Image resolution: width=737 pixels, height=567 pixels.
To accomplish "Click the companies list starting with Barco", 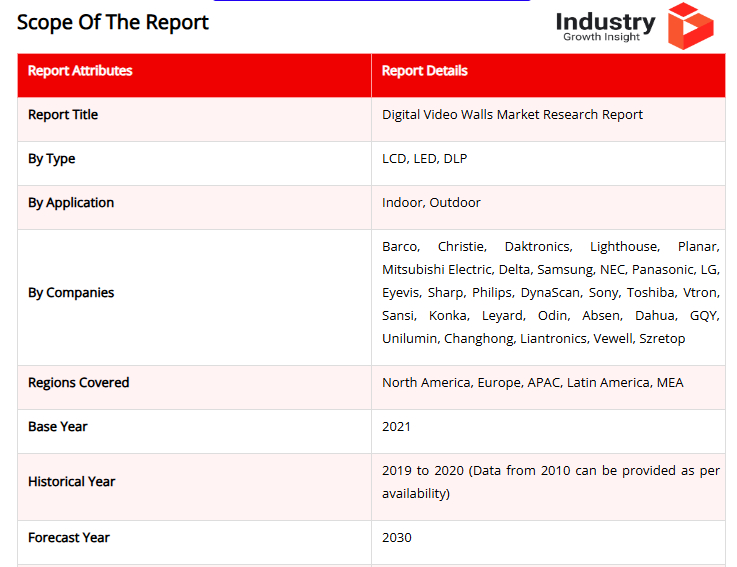I will [x=550, y=293].
